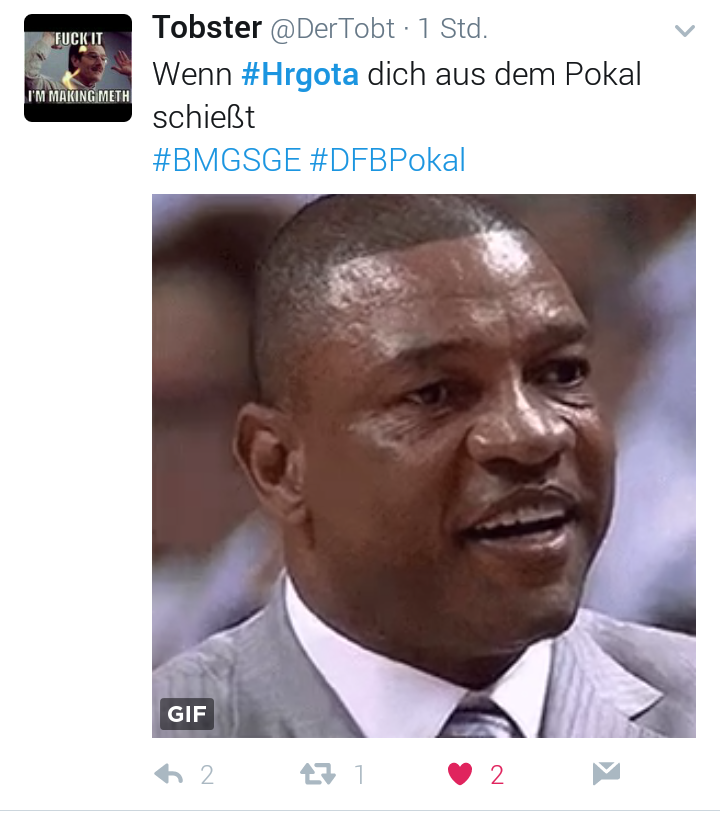Image resolution: width=720 pixels, height=816 pixels.
Task: Click the GIF badge label
Action: tap(187, 713)
